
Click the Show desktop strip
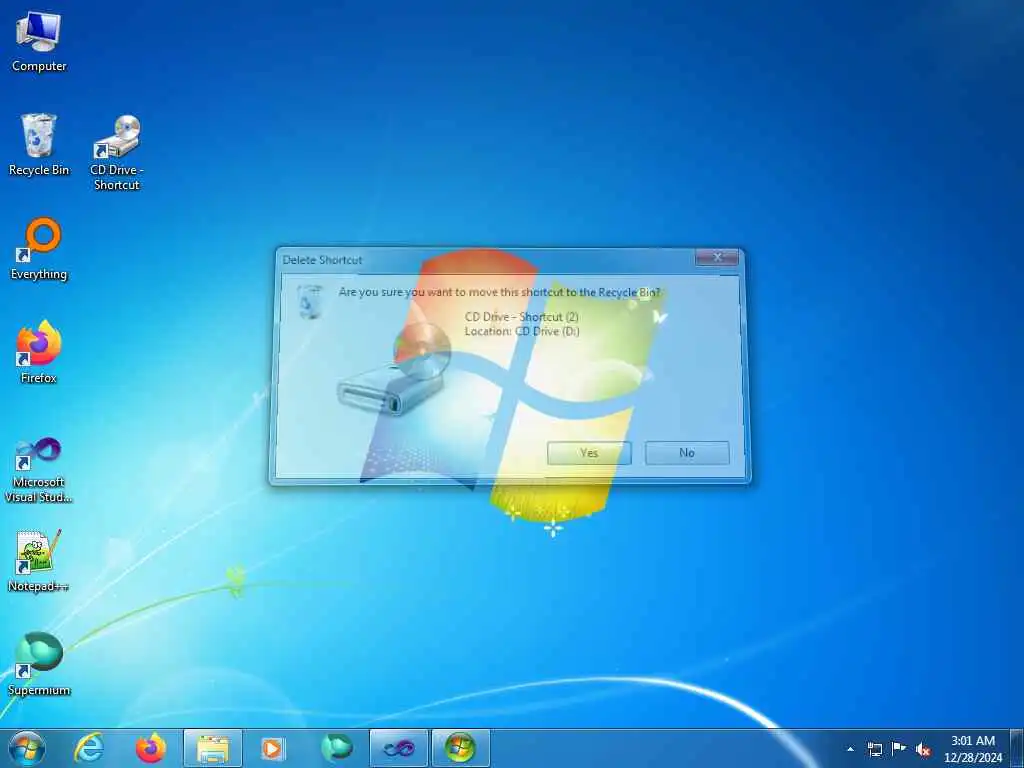pyautogui.click(x=1017, y=748)
